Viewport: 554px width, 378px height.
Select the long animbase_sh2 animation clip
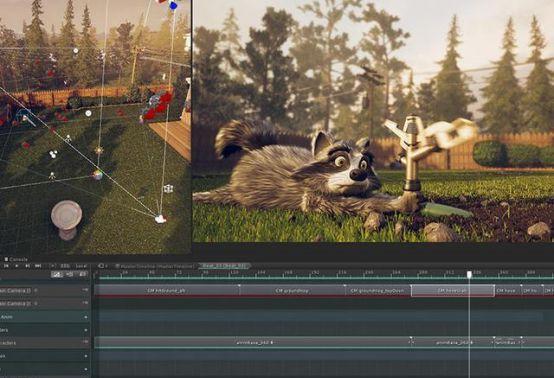(x=253, y=342)
